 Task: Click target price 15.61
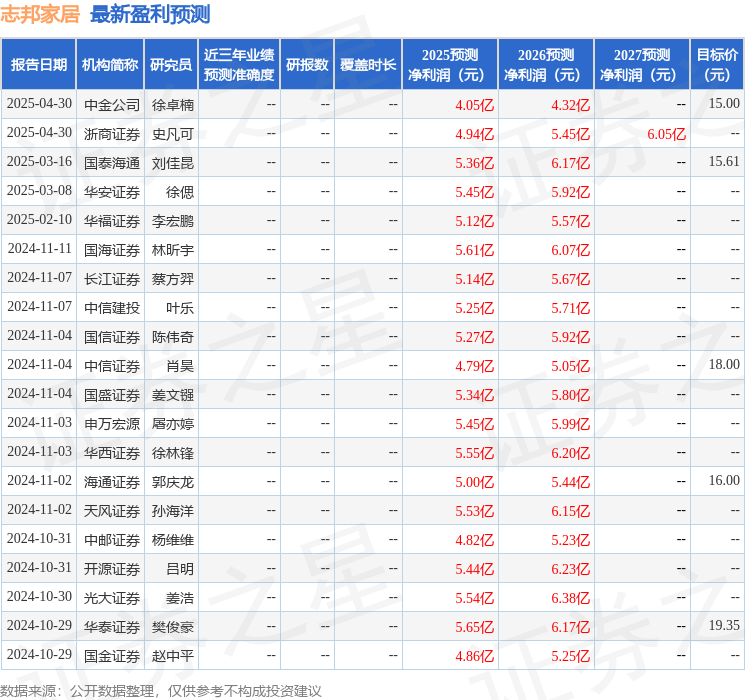[x=724, y=162]
